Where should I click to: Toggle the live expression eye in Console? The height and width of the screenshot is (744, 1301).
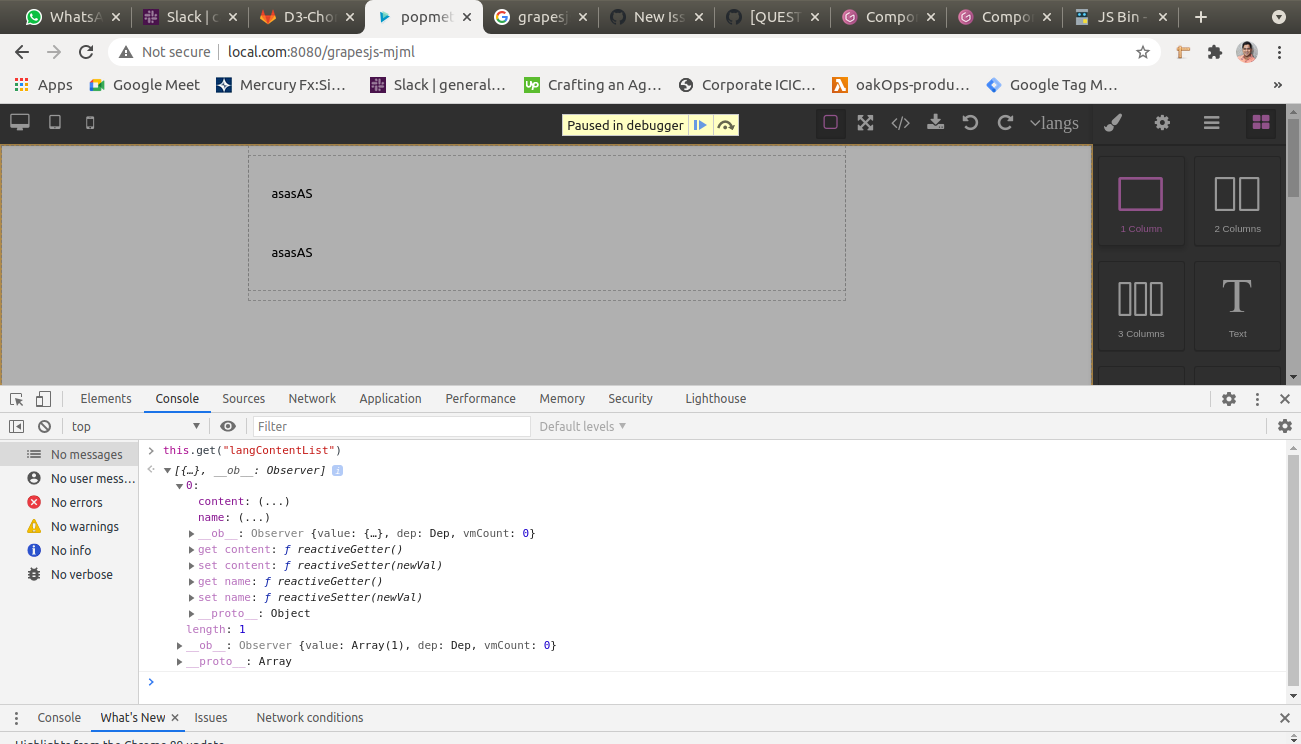(x=228, y=425)
